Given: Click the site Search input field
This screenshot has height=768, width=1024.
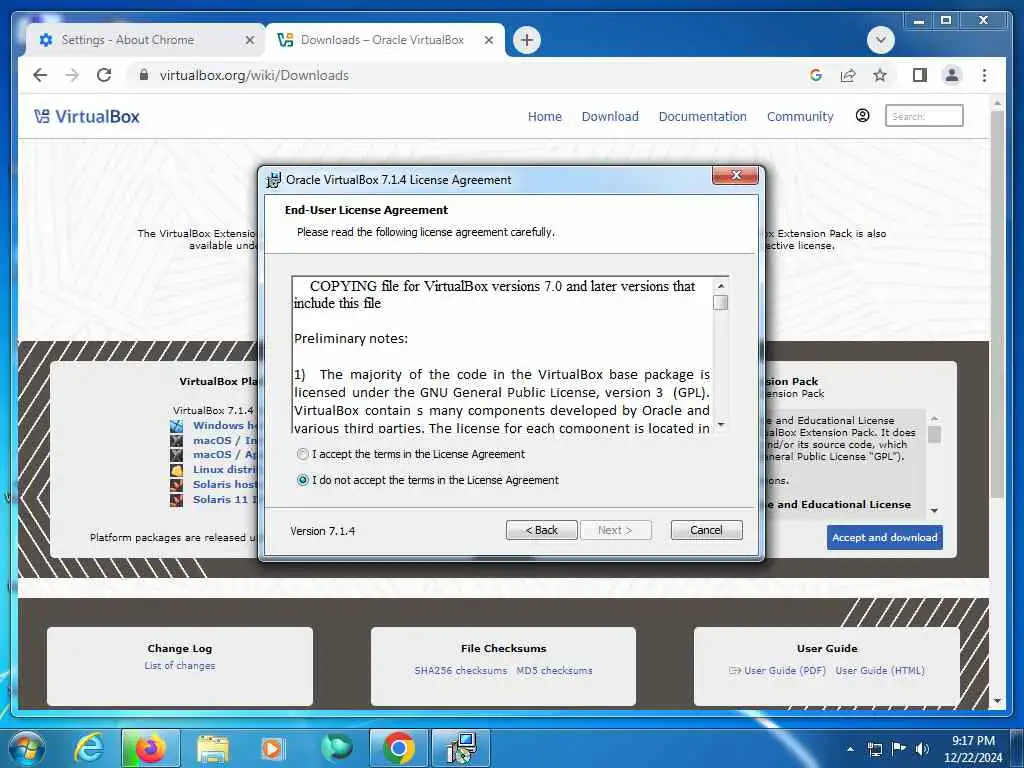Looking at the screenshot, I should (923, 116).
